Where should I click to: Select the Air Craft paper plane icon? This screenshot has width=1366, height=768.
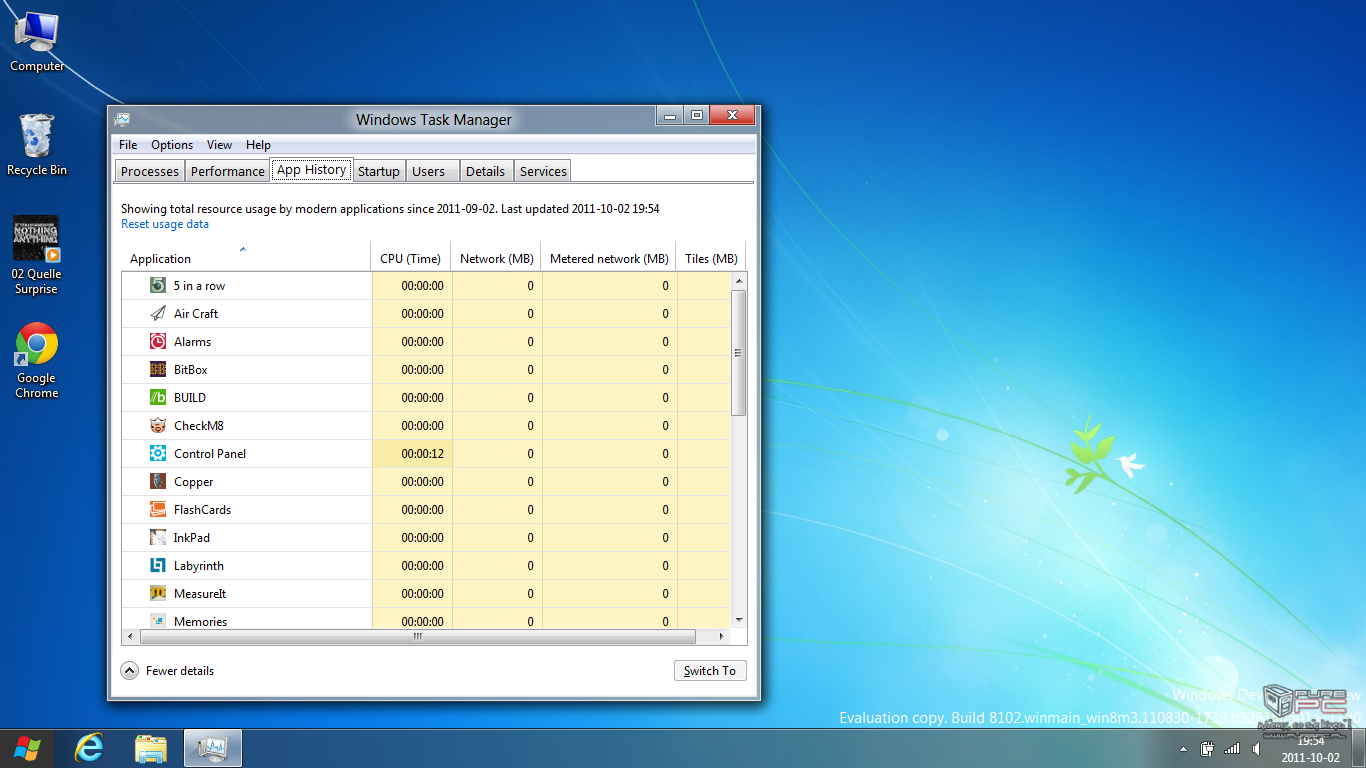(x=157, y=313)
